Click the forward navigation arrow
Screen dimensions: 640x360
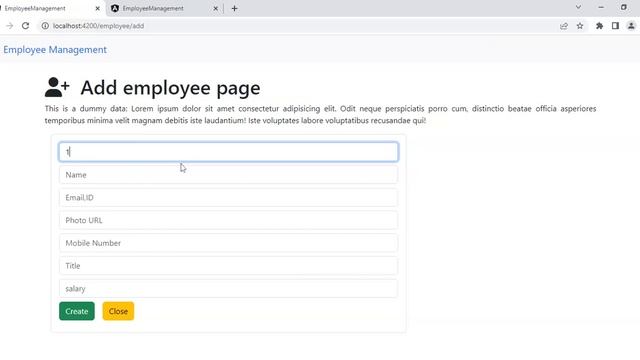click(9, 26)
